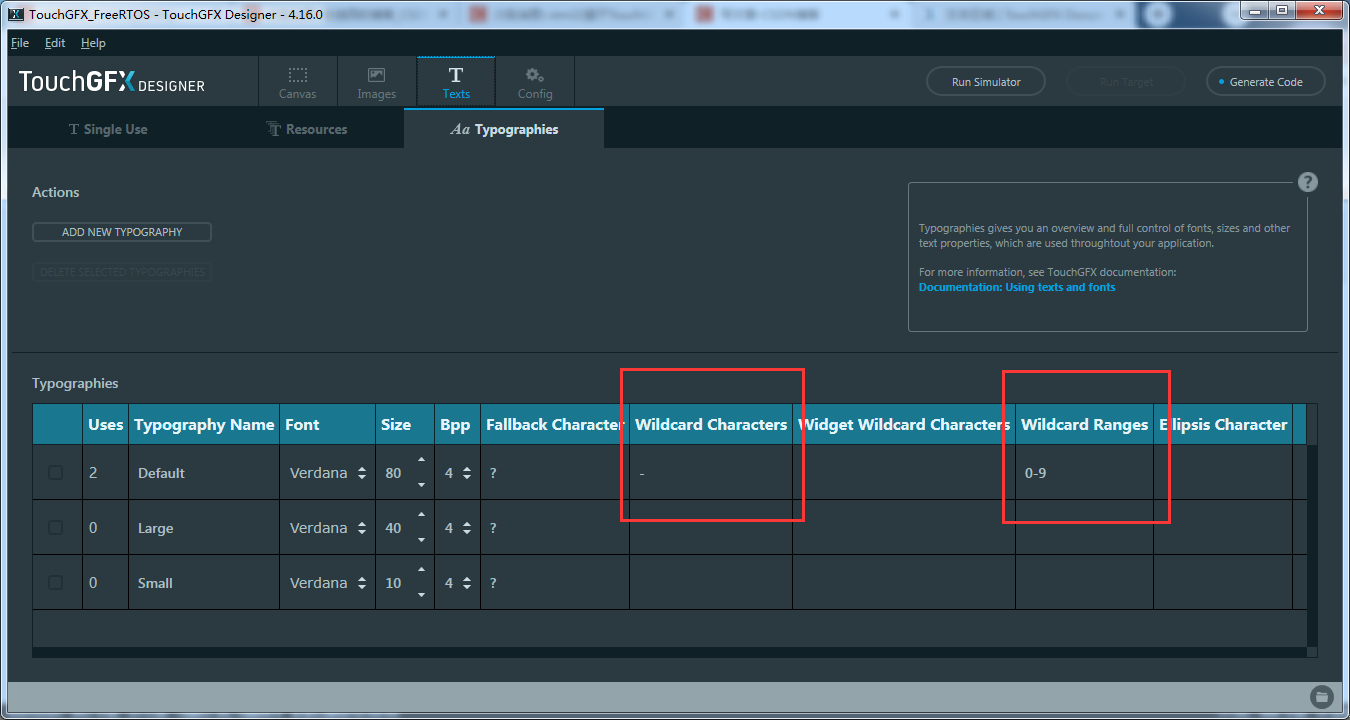
Task: Select the Typographies tab
Action: click(x=504, y=129)
